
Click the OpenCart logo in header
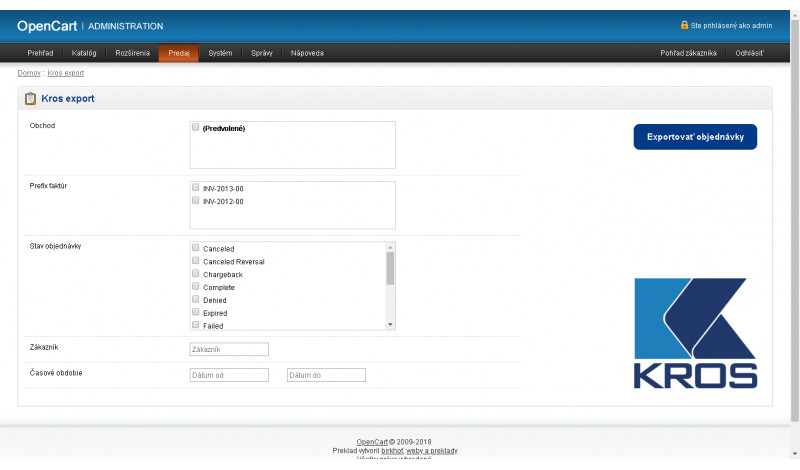(47, 26)
